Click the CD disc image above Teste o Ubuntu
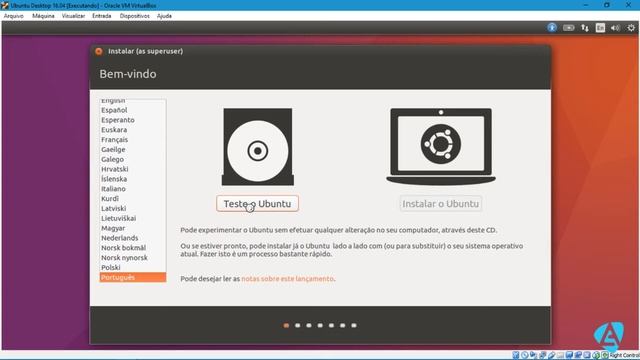The width and height of the screenshot is (640, 360). 258,147
